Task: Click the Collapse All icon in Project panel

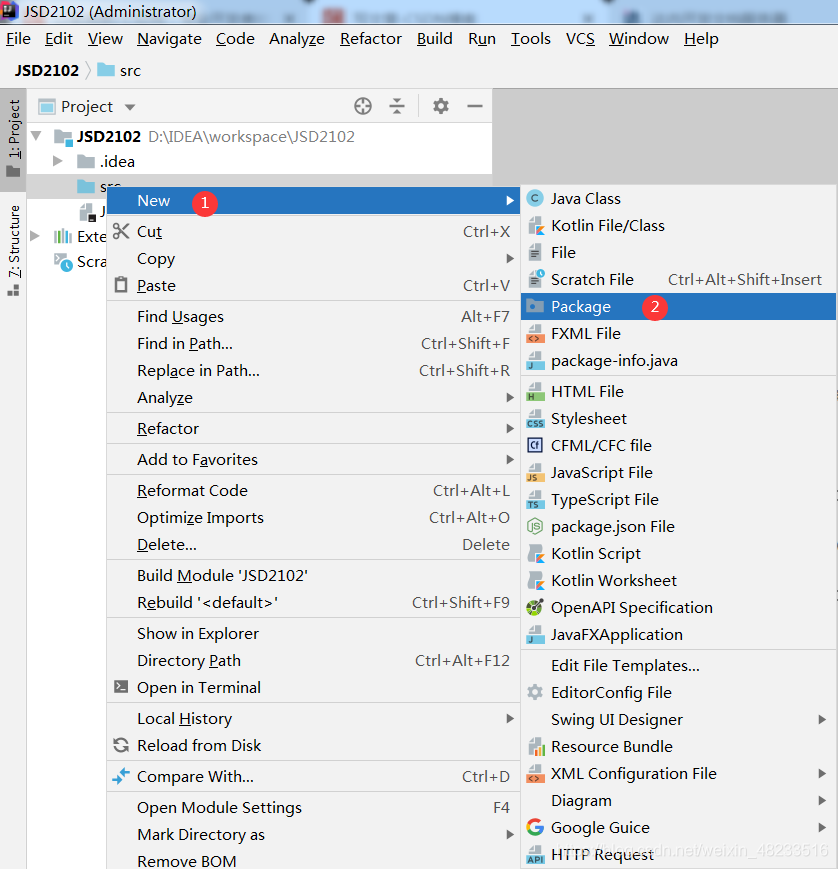Action: point(397,106)
